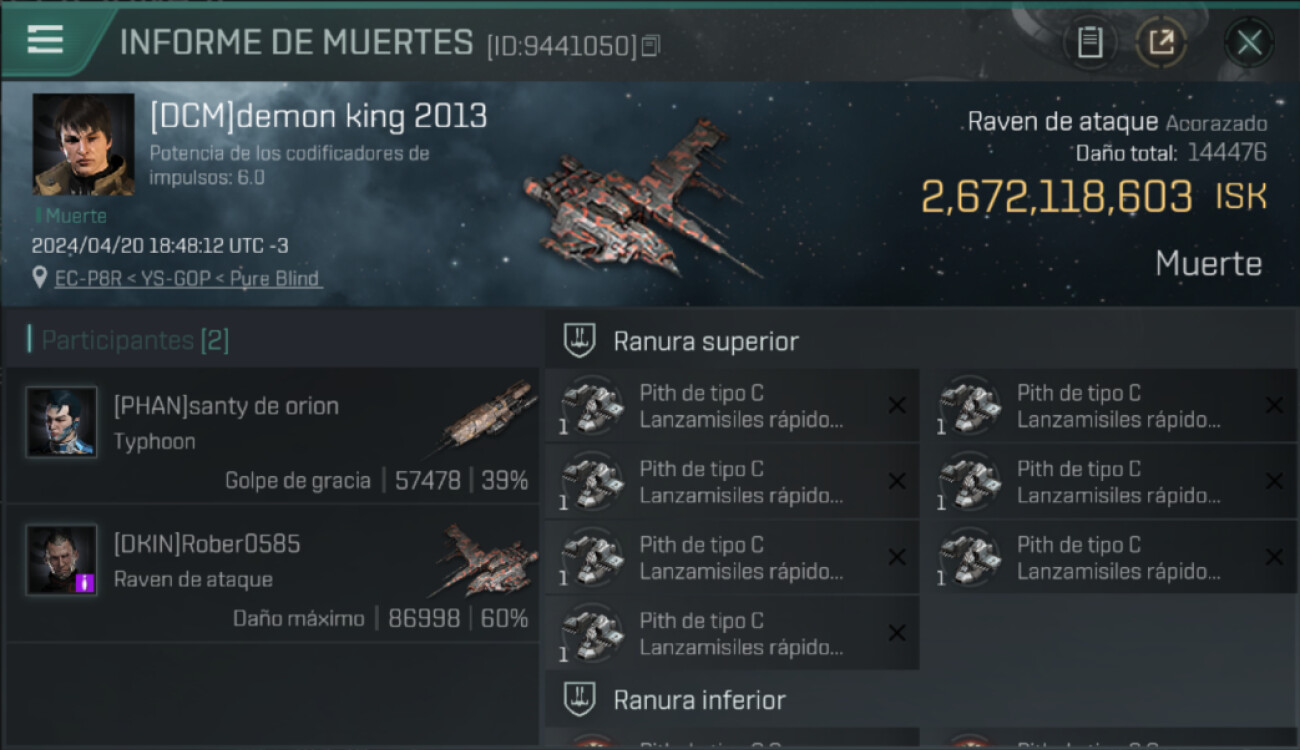Close the Informe de Muertes window

[1249, 42]
